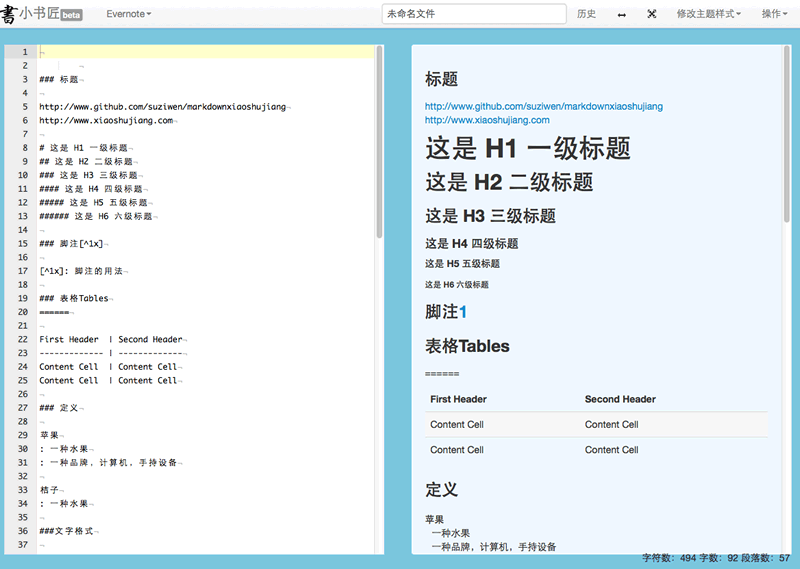
Task: Click the First Header table column heading
Action: click(x=458, y=399)
